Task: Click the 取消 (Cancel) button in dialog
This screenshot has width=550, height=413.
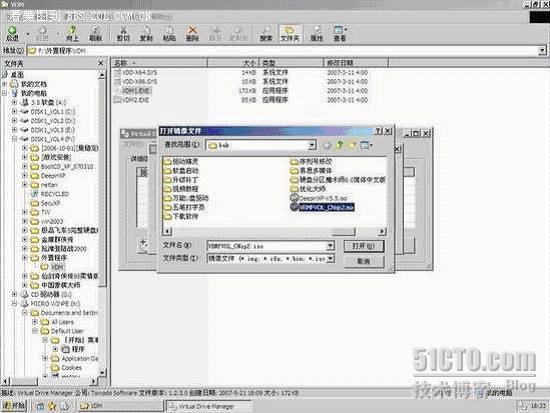Action: [x=364, y=261]
